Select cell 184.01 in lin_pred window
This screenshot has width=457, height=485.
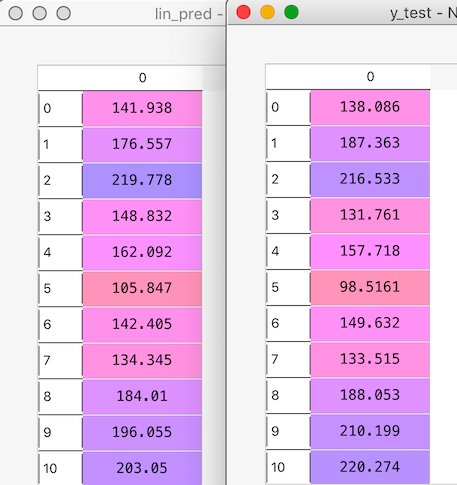point(142,396)
